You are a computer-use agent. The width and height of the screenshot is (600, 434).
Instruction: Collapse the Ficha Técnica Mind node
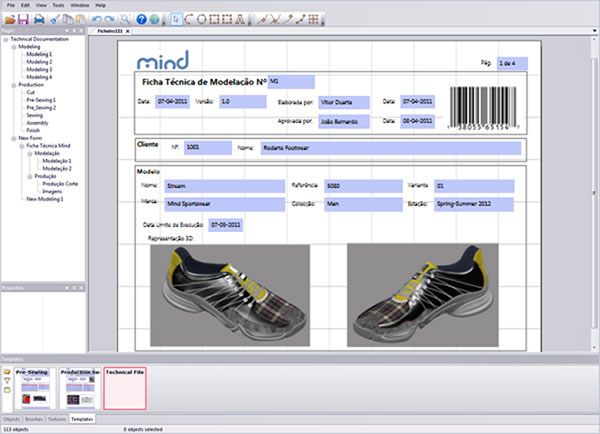click(22, 146)
